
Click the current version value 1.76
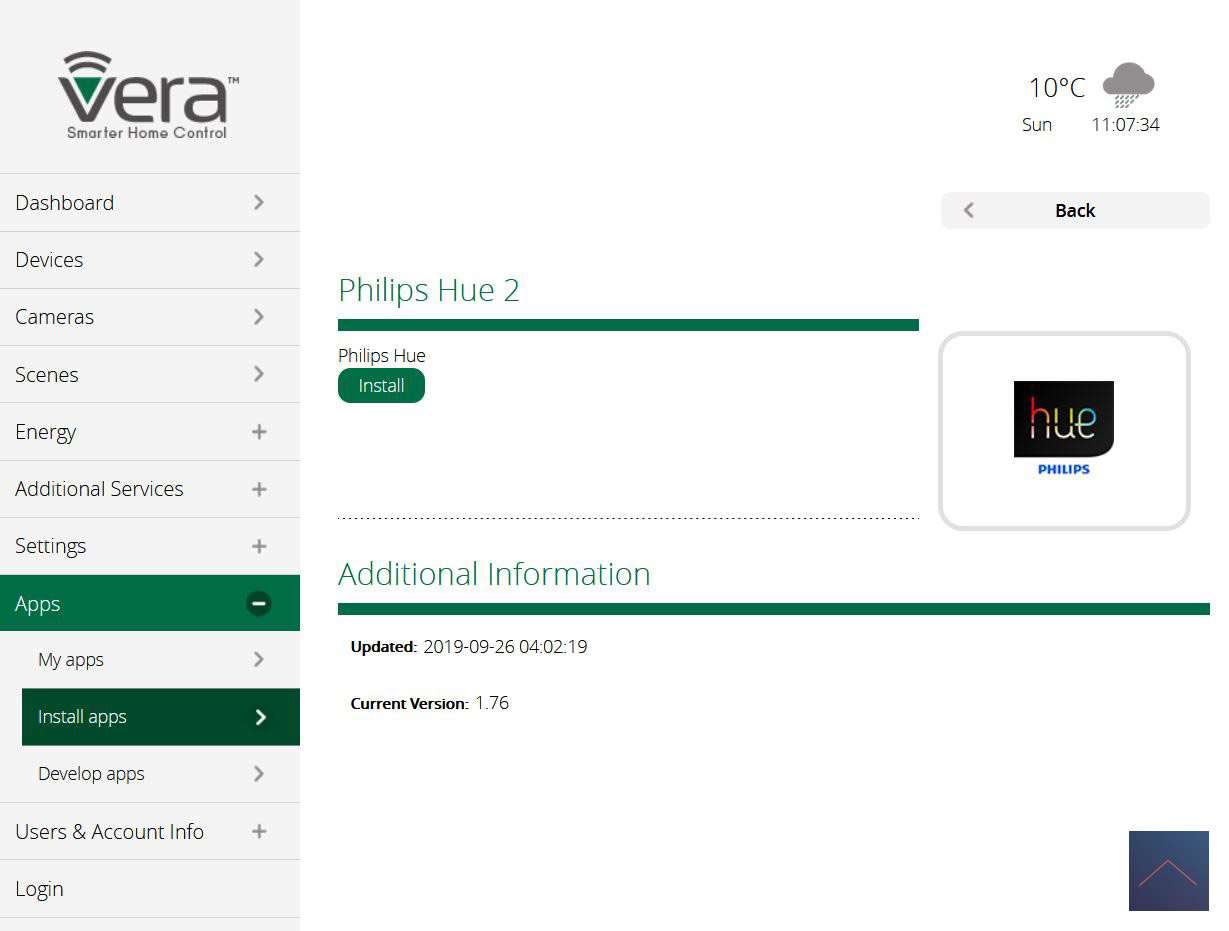point(492,703)
